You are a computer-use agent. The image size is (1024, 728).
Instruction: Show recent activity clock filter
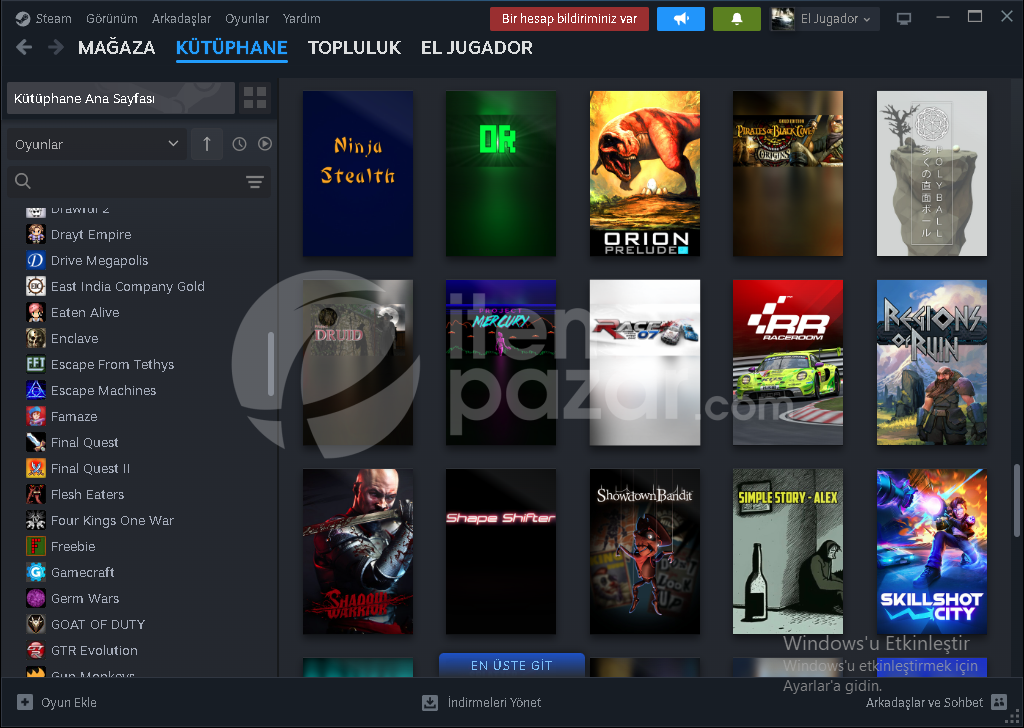tap(240, 144)
